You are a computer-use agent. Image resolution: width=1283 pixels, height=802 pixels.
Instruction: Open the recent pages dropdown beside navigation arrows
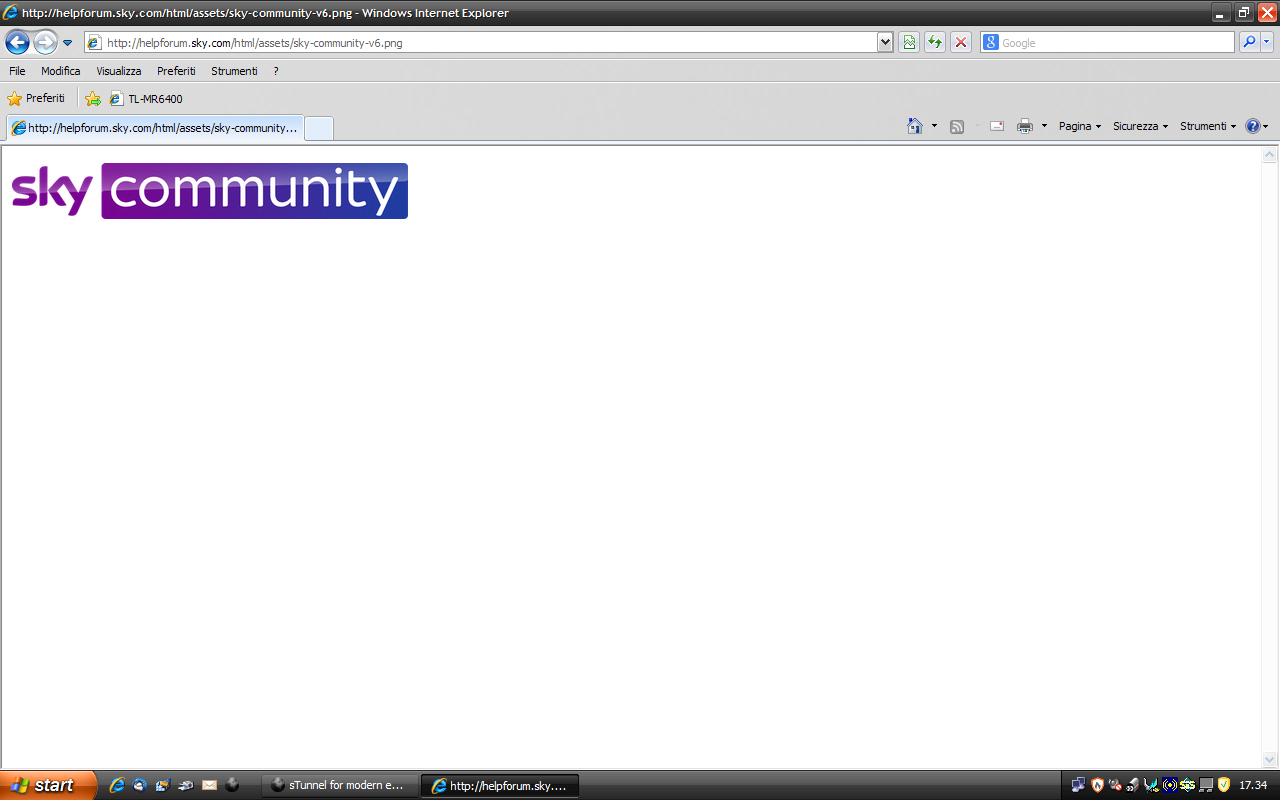point(67,43)
